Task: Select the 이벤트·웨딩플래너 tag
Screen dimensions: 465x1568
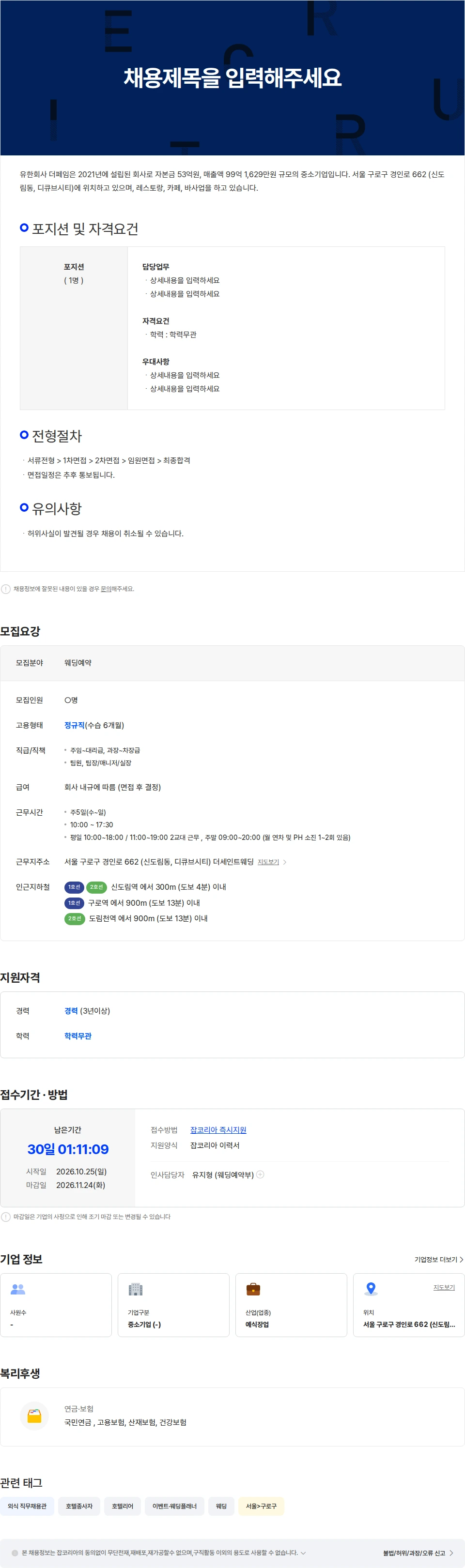Action: click(x=174, y=1506)
